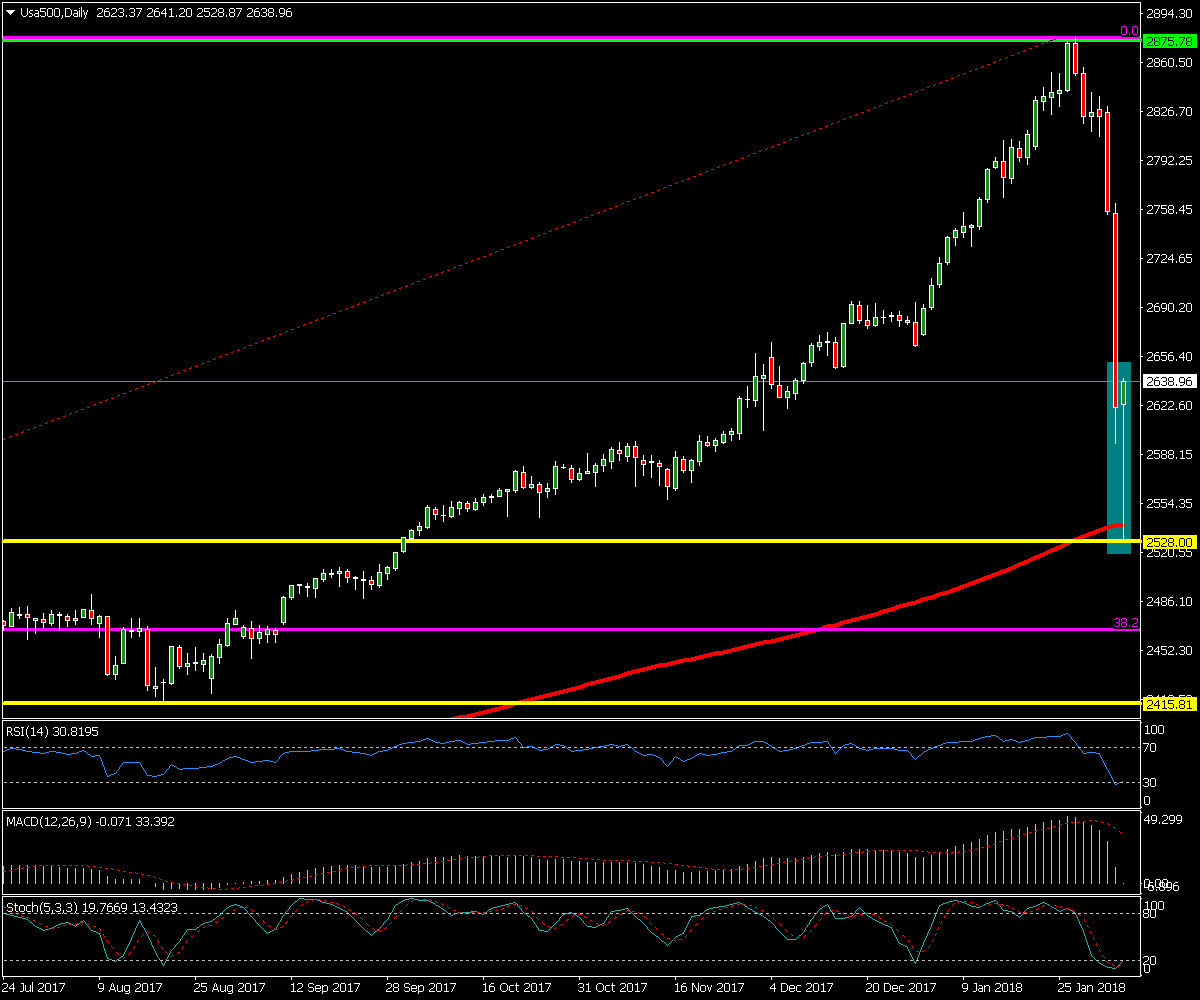Click the 24 Jul 2017 date label
This screenshot has height=1000, width=1200.
[x=37, y=988]
